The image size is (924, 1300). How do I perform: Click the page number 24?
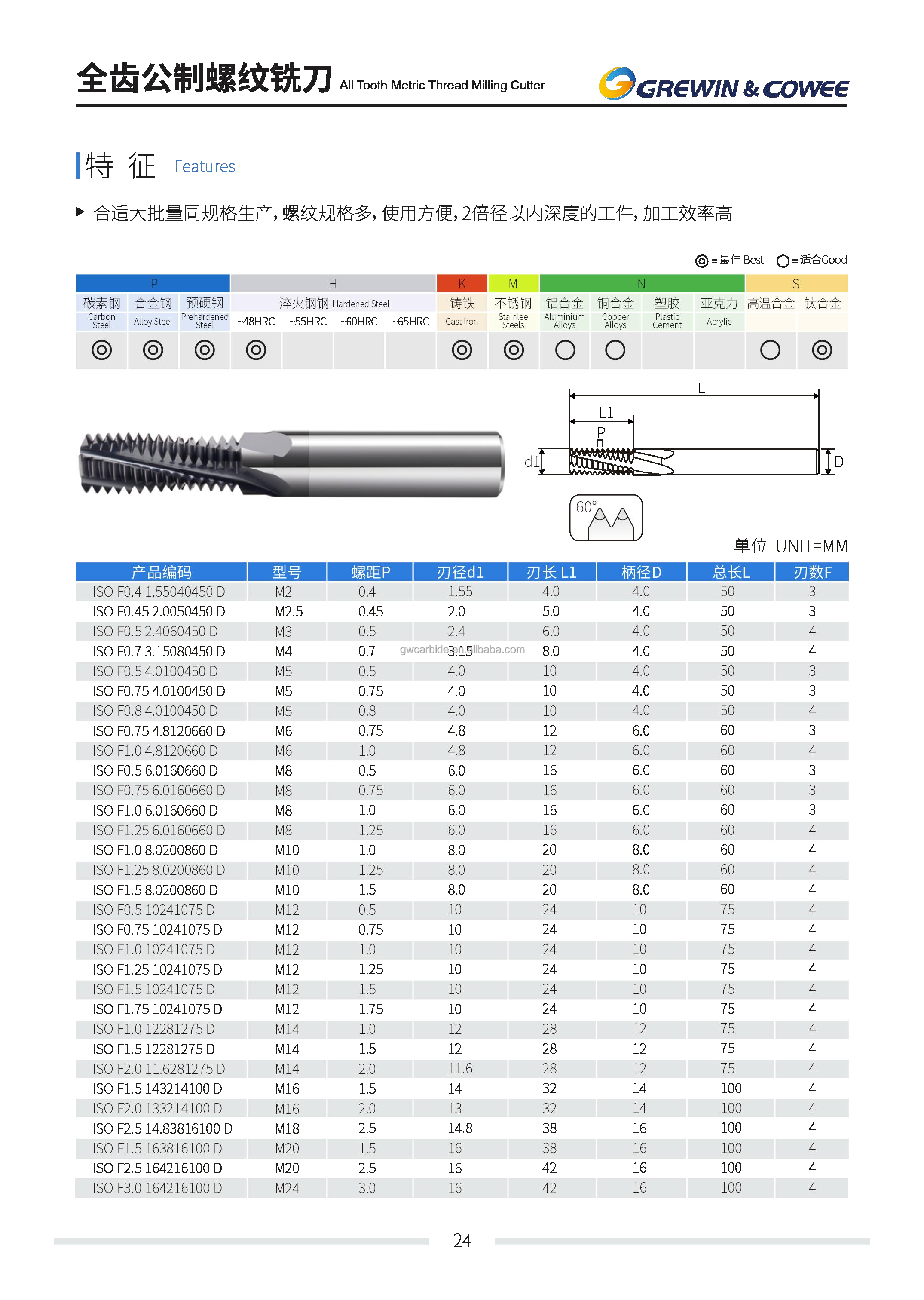(x=462, y=1241)
